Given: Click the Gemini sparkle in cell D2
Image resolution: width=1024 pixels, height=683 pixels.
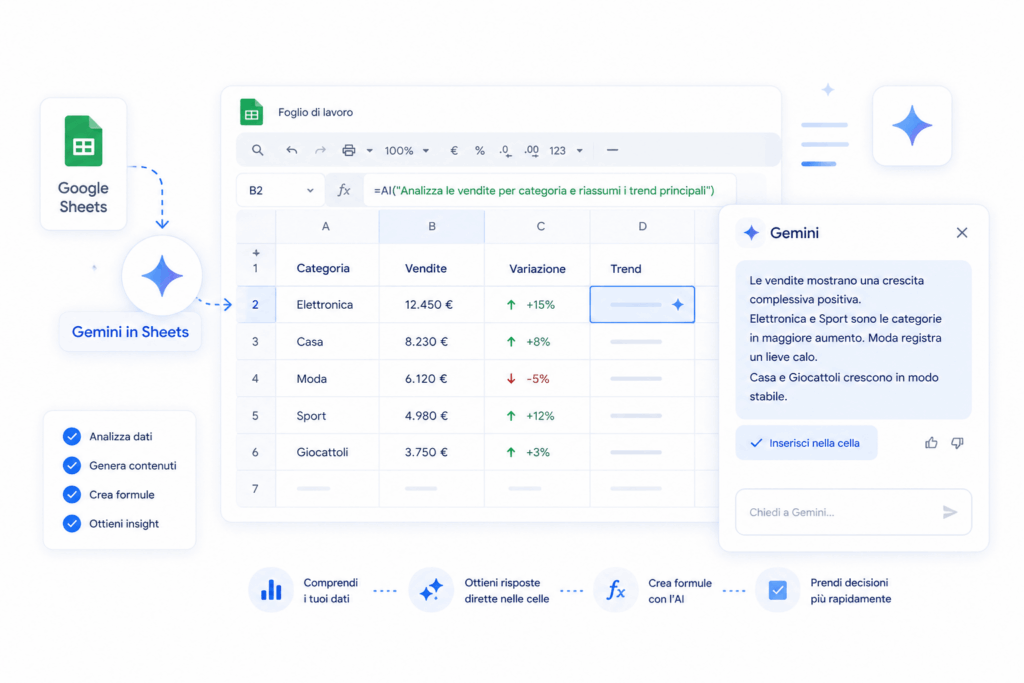Looking at the screenshot, I should [x=678, y=304].
